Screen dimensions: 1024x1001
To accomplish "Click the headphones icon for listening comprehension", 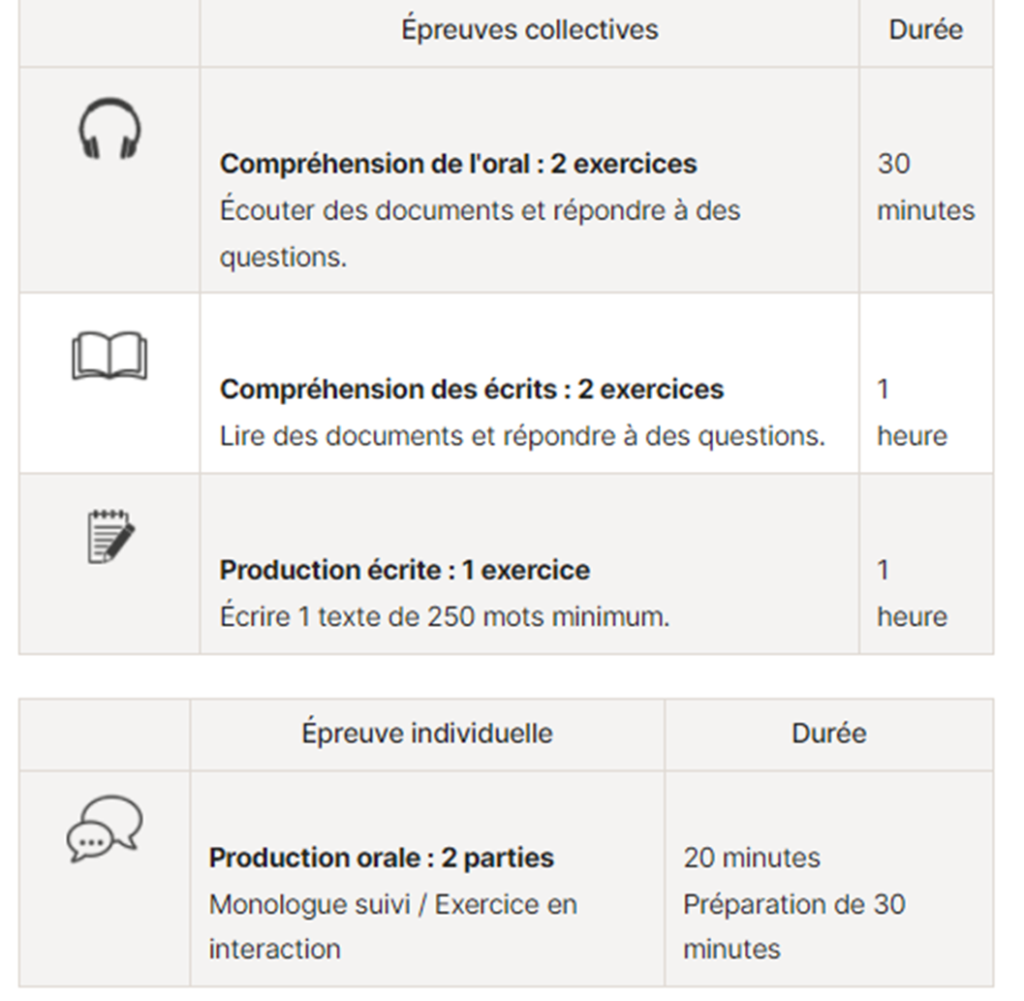I will (110, 128).
